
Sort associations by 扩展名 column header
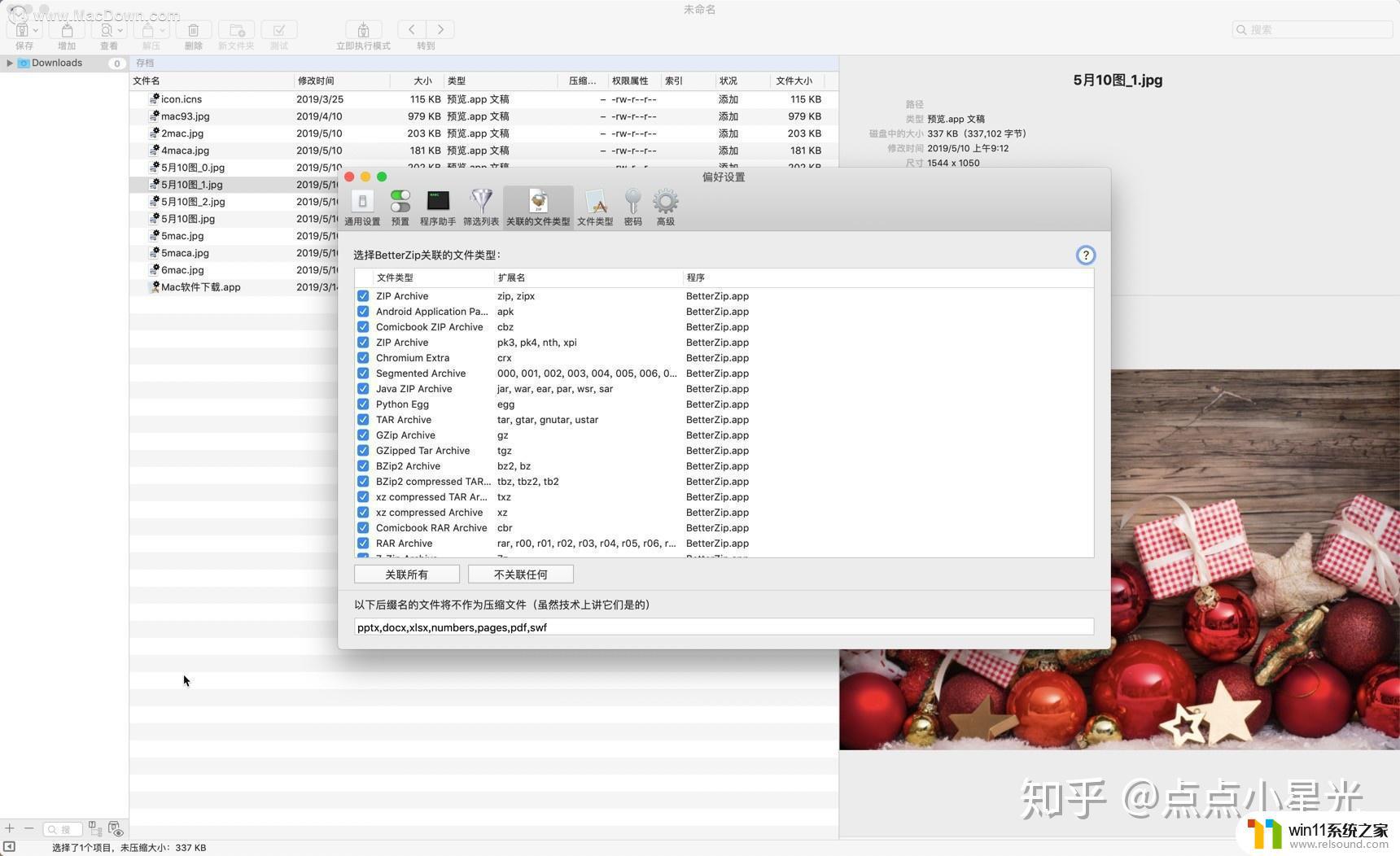coord(588,277)
